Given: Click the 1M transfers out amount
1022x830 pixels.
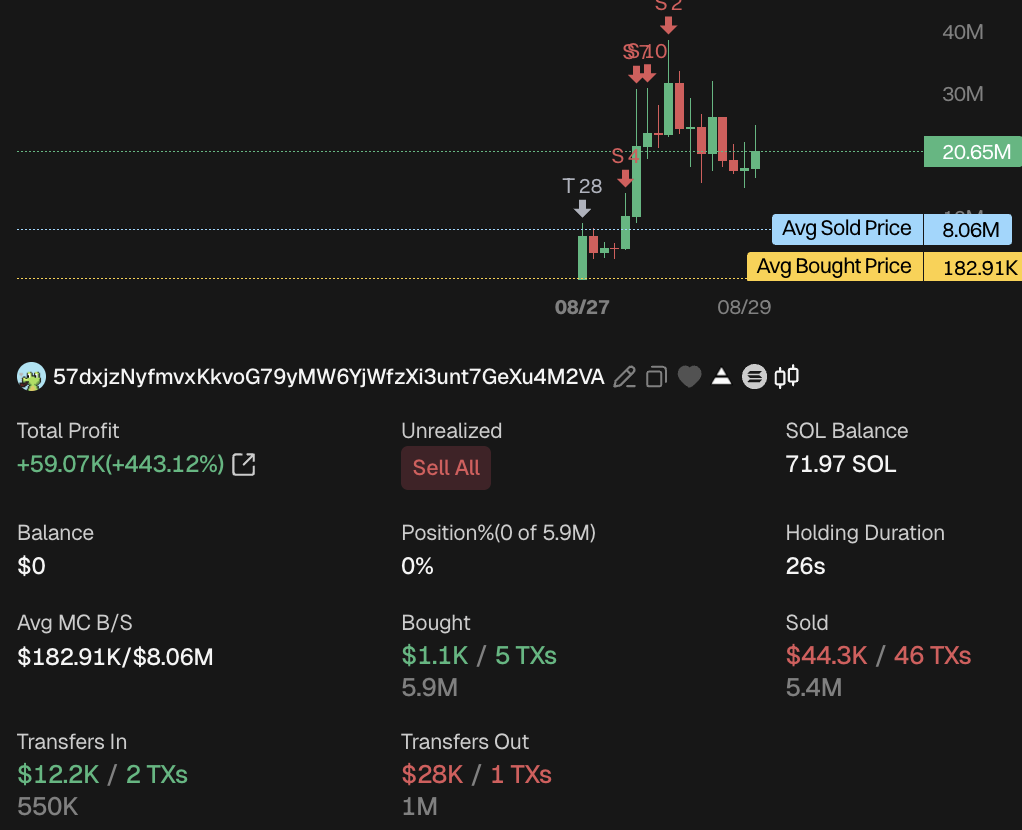Looking at the screenshot, I should [x=419, y=807].
